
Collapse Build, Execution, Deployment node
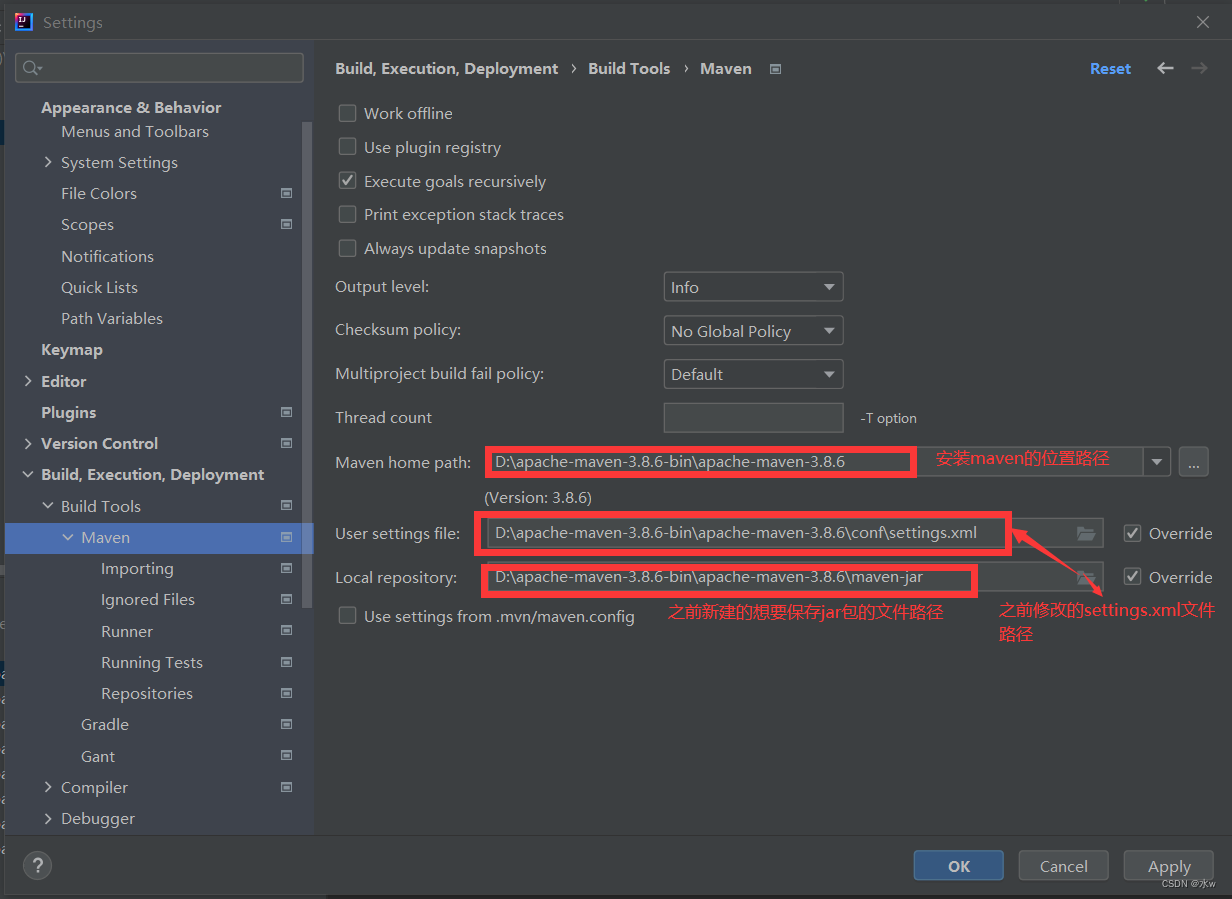[x=28, y=474]
